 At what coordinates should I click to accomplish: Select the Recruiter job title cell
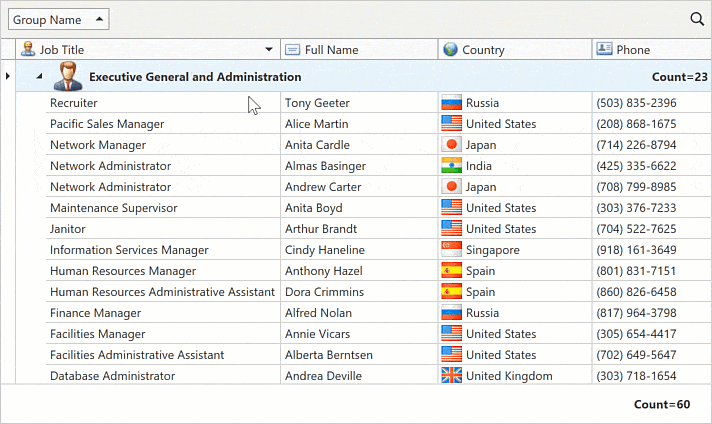coord(163,103)
